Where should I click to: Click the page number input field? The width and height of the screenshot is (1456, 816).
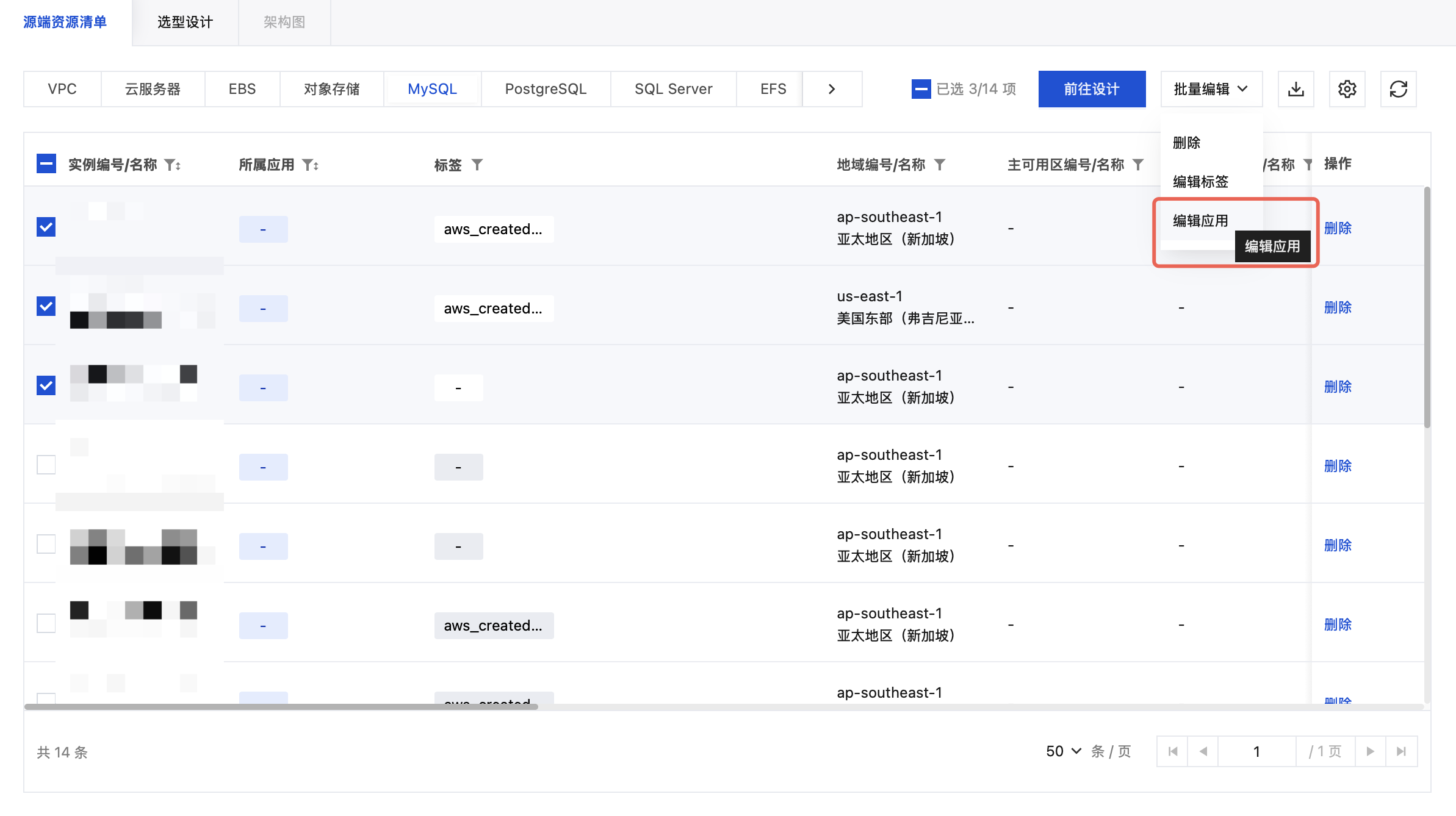tap(1256, 751)
